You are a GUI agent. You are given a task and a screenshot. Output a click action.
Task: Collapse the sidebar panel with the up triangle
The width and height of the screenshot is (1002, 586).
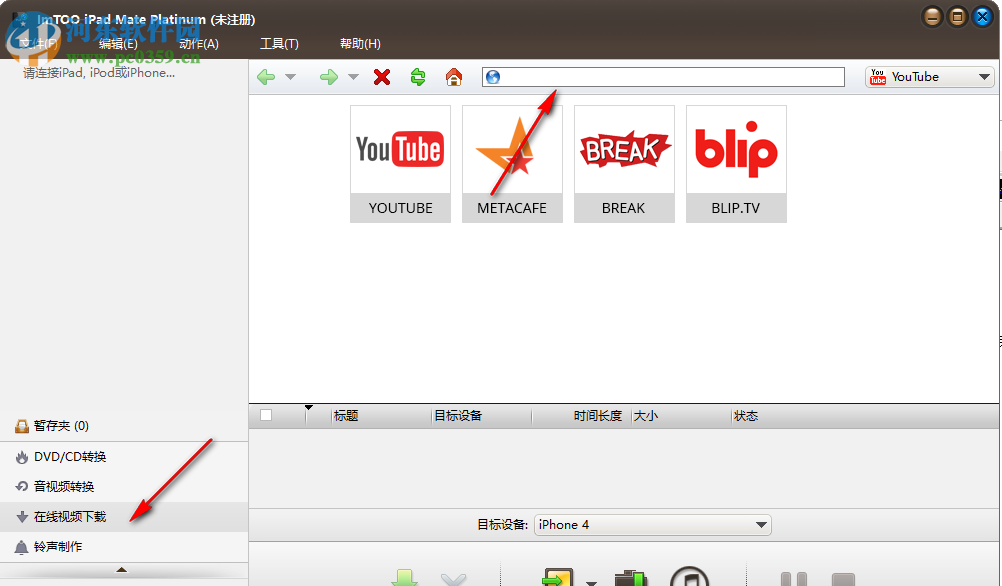click(121, 569)
